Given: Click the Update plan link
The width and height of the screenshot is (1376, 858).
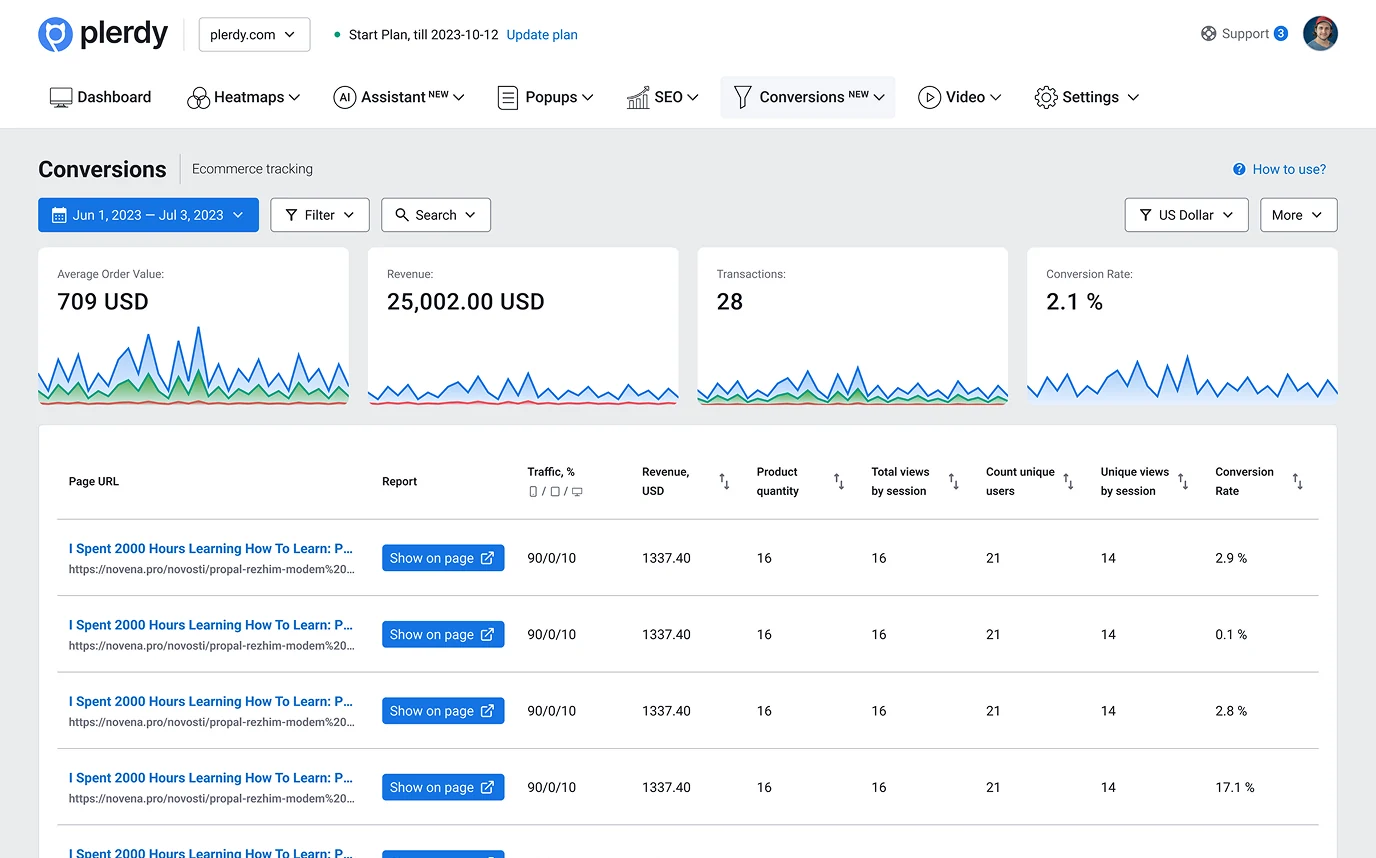Looking at the screenshot, I should coord(542,34).
